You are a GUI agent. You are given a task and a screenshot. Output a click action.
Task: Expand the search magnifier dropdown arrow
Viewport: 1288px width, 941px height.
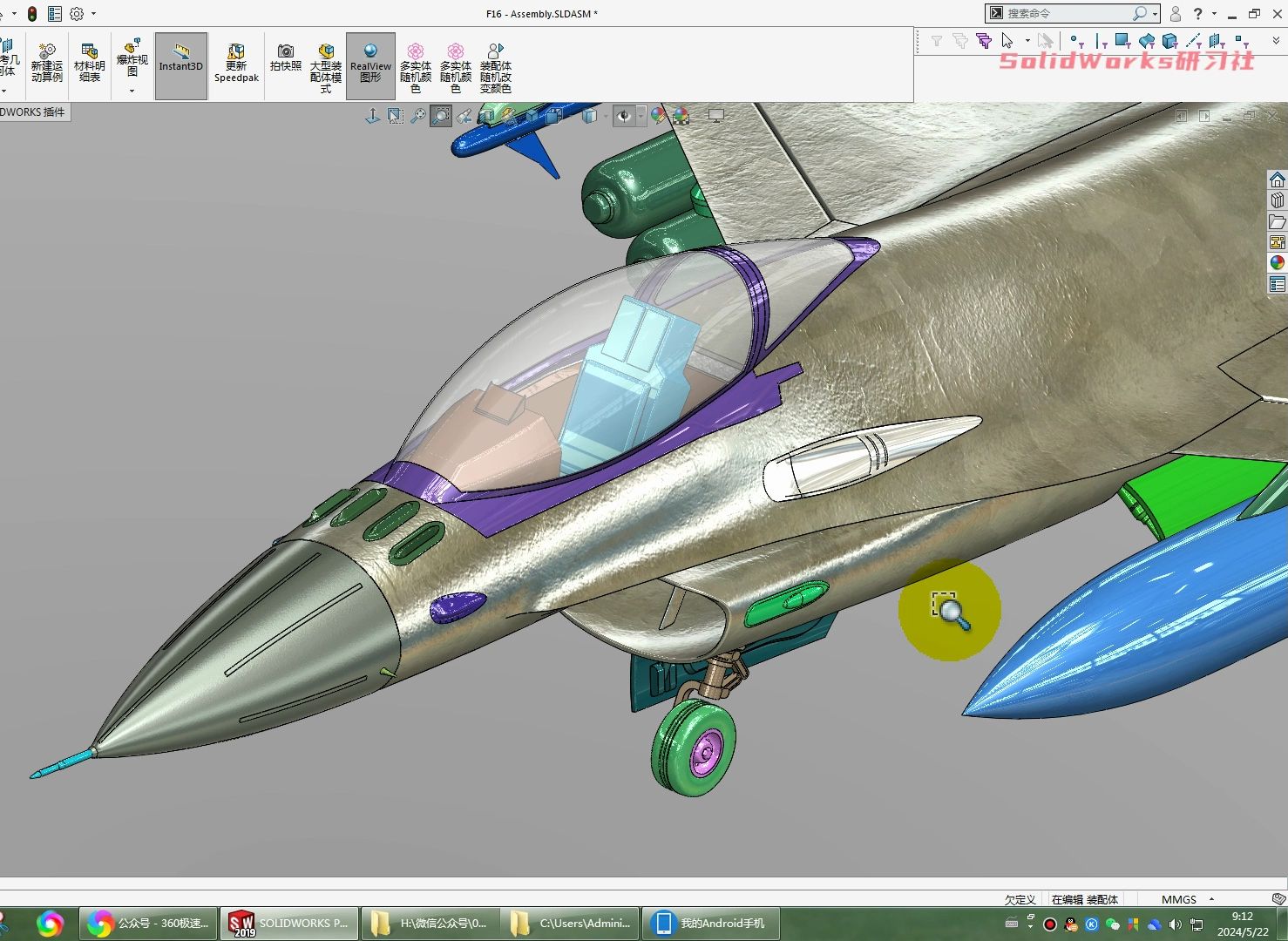coord(1155,14)
